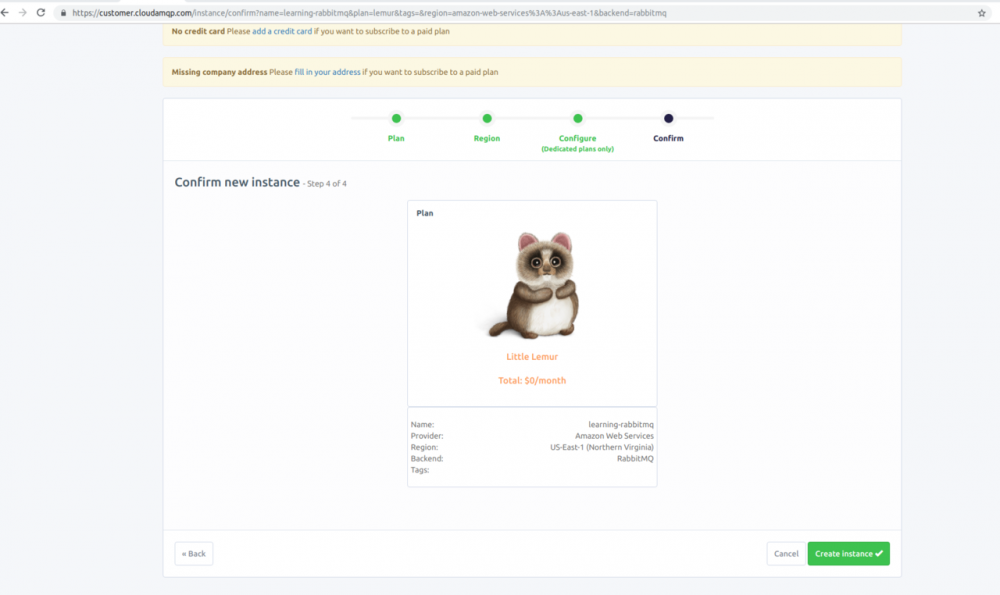
Task: Switch to the Region wizard step
Action: 487,138
